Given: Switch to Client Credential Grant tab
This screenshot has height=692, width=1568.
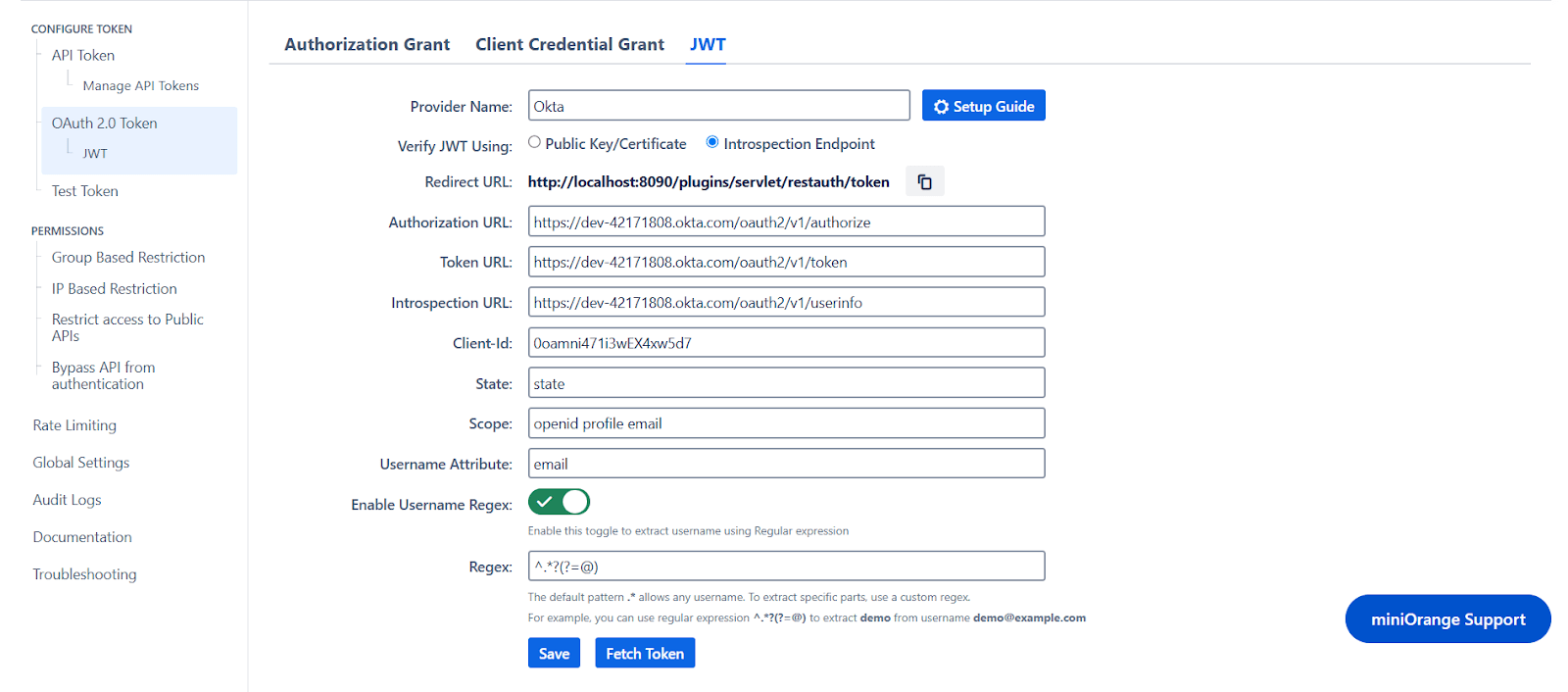Looking at the screenshot, I should click(x=569, y=44).
